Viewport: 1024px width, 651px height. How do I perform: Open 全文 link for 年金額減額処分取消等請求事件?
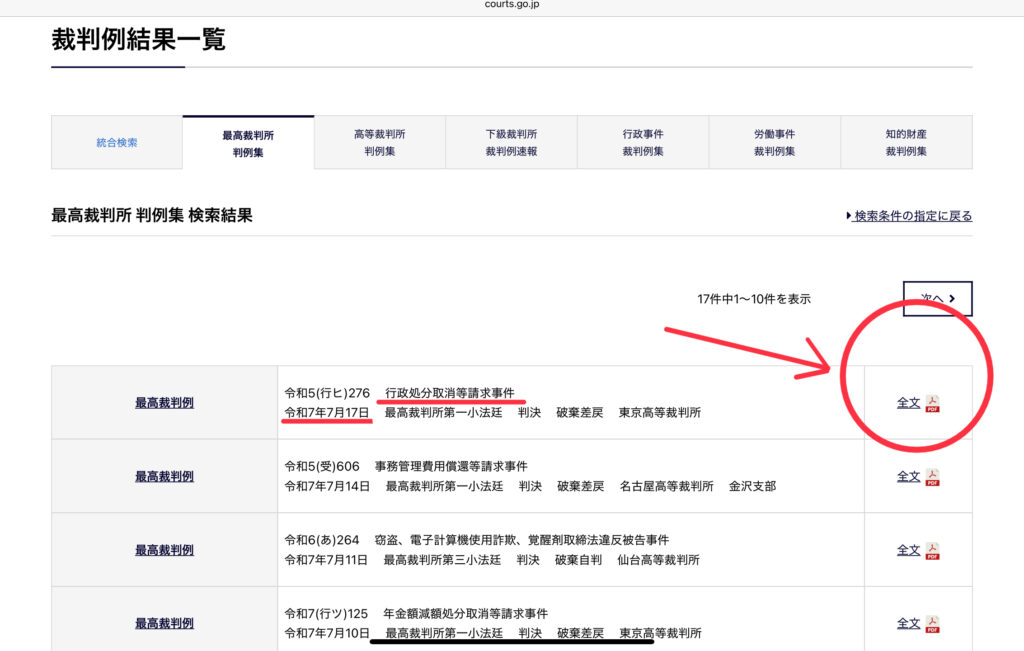[x=908, y=624]
